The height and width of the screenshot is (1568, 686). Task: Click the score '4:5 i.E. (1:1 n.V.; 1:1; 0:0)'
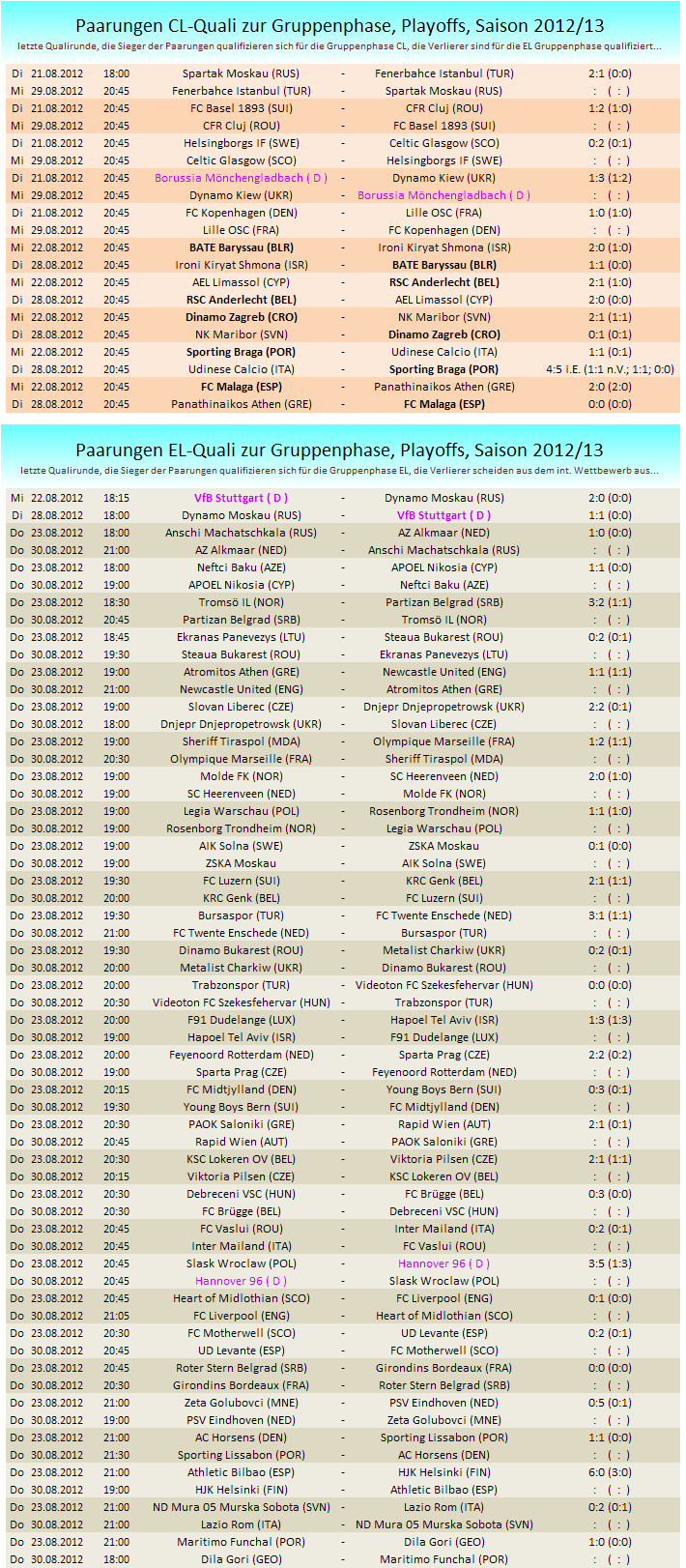point(610,369)
